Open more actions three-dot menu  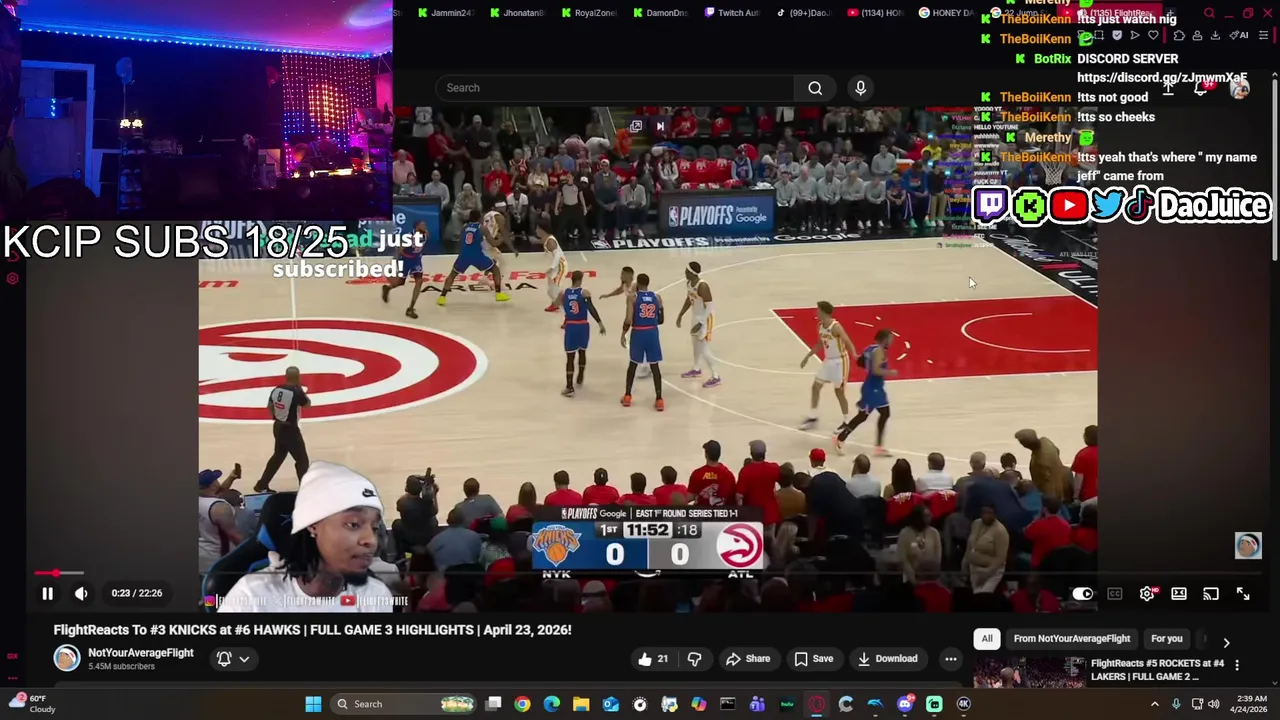point(951,659)
